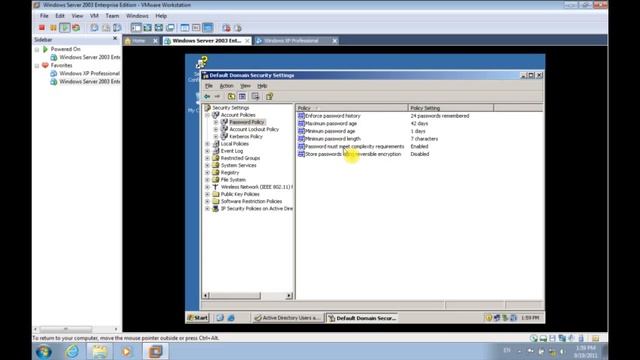Click VMware Workstation icon on host taskbar
Image resolution: width=640 pixels, height=360 pixels.
[x=155, y=351]
